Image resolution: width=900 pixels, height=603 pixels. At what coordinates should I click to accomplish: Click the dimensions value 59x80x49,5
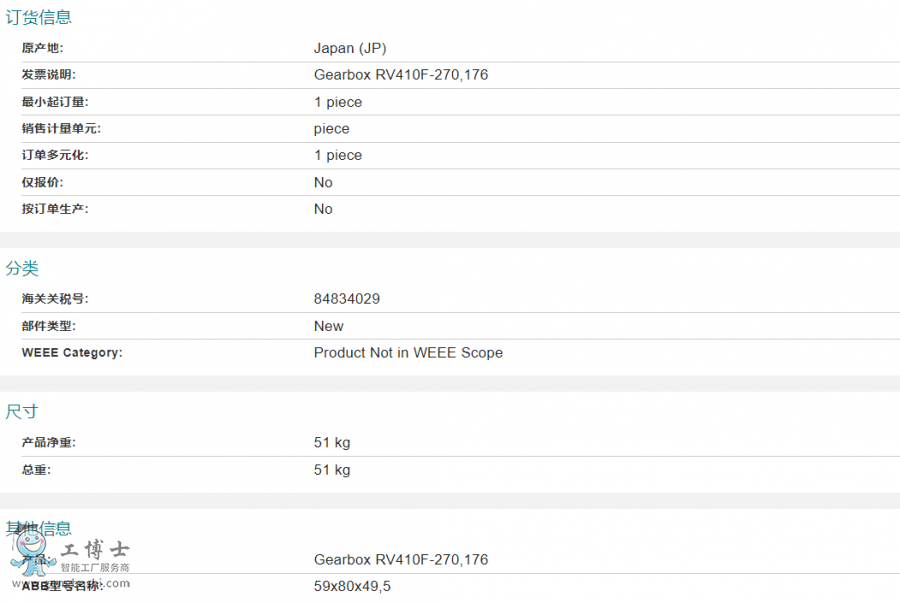352,586
